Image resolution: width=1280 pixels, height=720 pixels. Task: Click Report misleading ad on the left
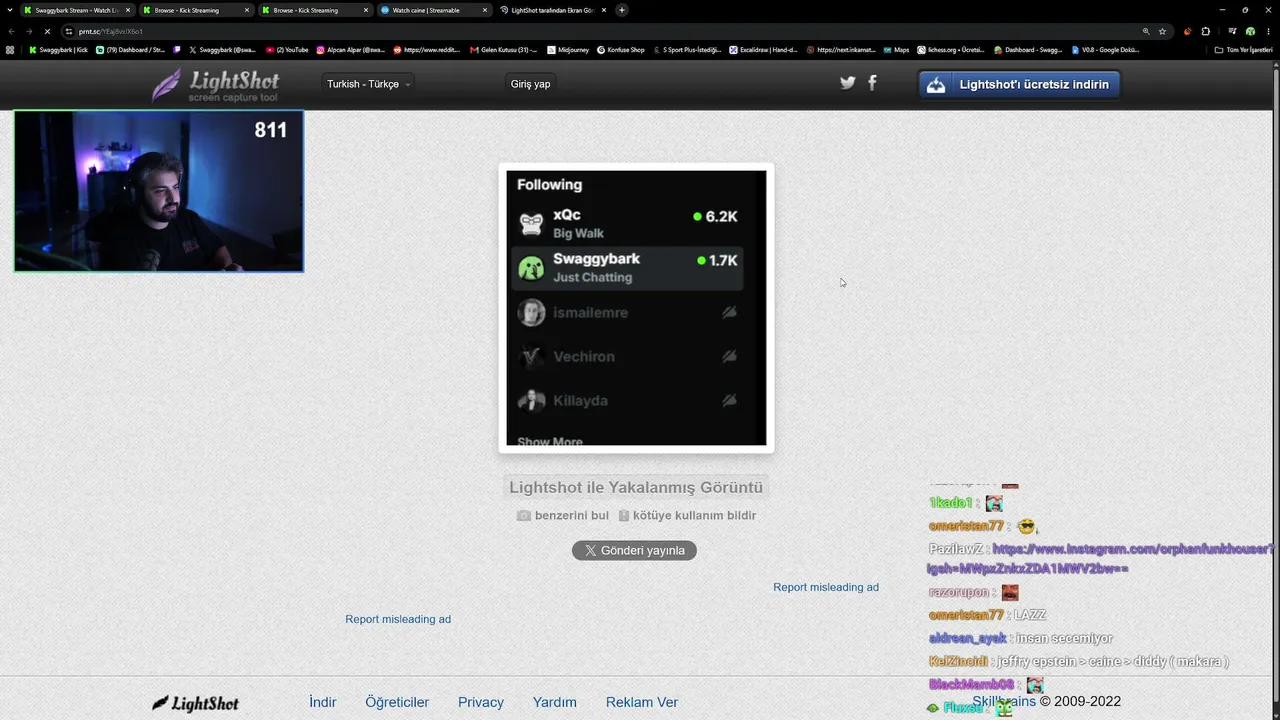point(398,619)
